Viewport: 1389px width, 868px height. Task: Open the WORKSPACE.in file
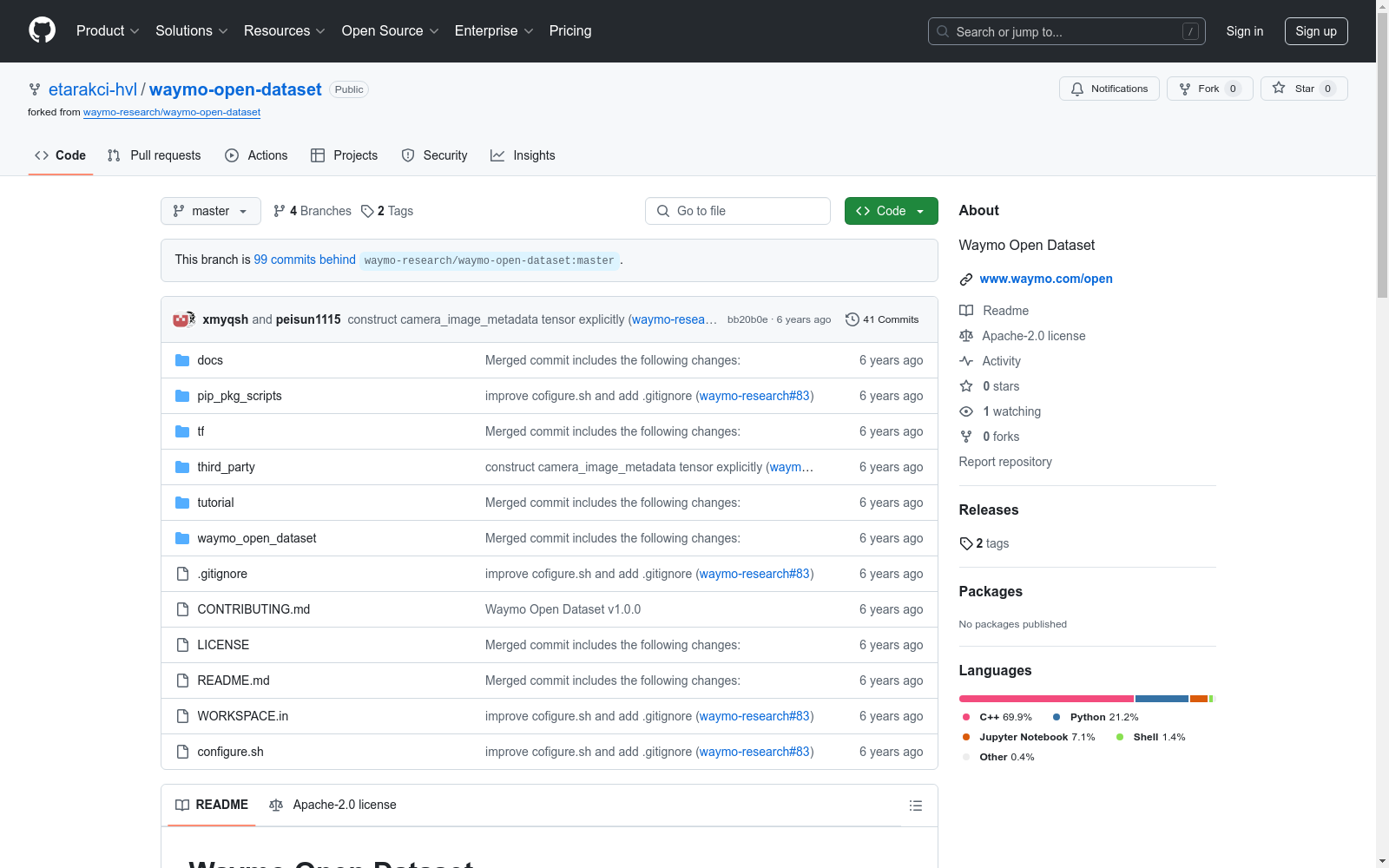pos(243,716)
